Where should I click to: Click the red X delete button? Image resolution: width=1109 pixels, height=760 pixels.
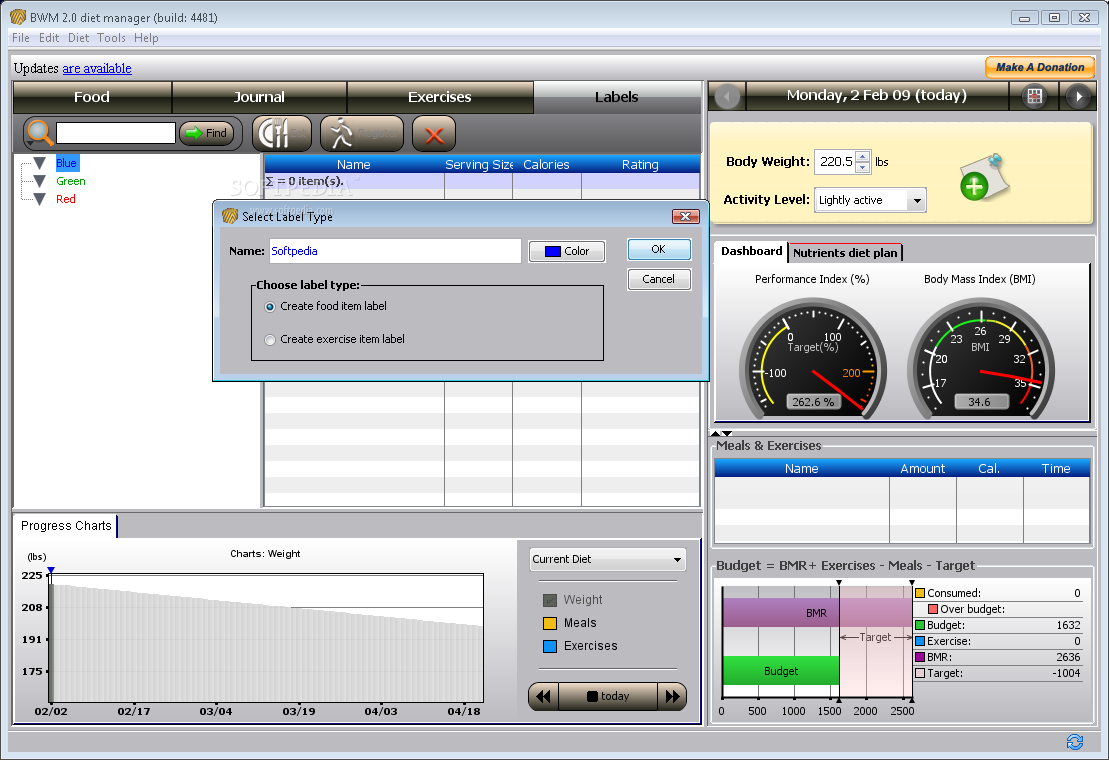434,134
